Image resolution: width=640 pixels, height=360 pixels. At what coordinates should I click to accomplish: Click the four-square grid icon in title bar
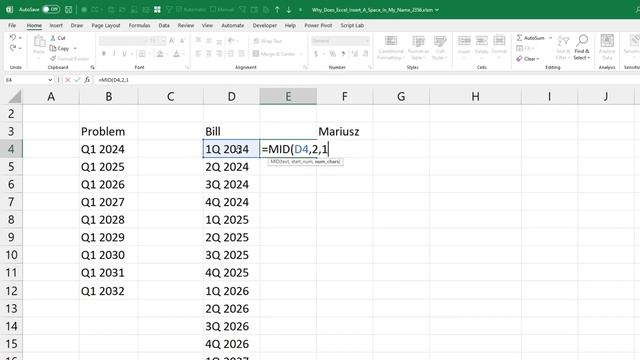click(157, 9)
